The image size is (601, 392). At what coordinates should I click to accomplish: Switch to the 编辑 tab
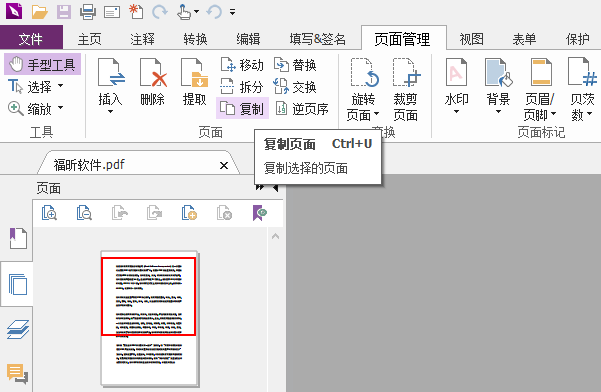pyautogui.click(x=248, y=39)
